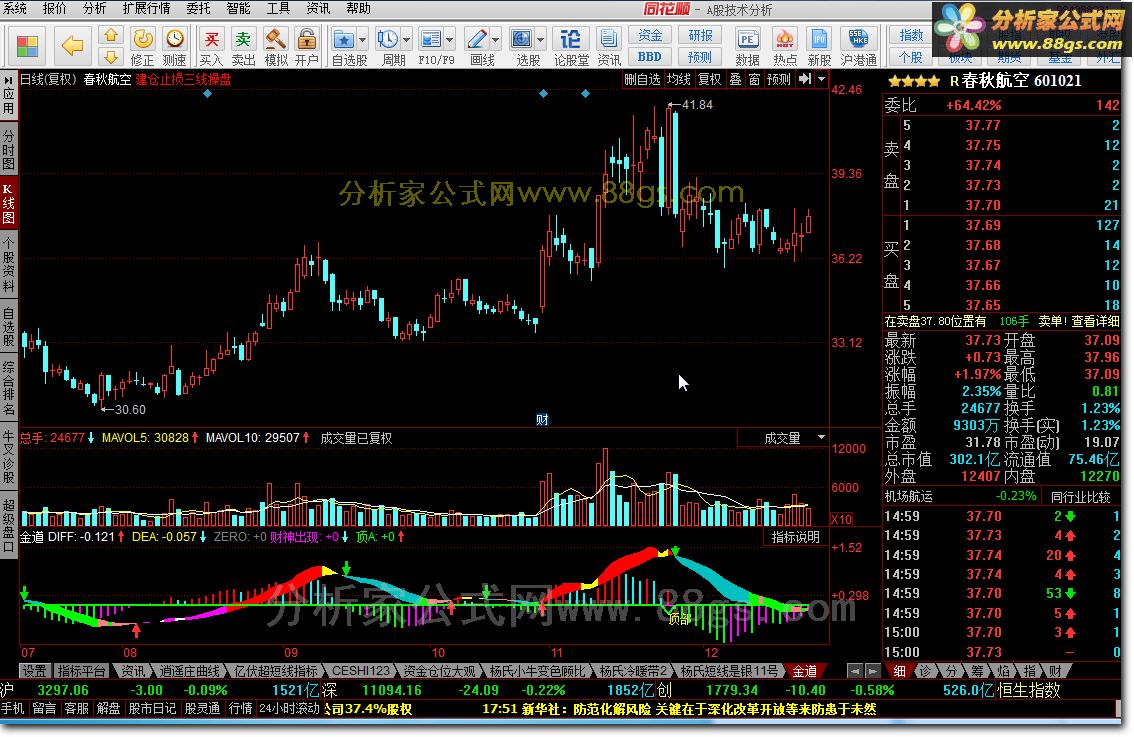Click the 买入 buy icon
The width and height of the screenshot is (1134, 737).
coord(210,47)
